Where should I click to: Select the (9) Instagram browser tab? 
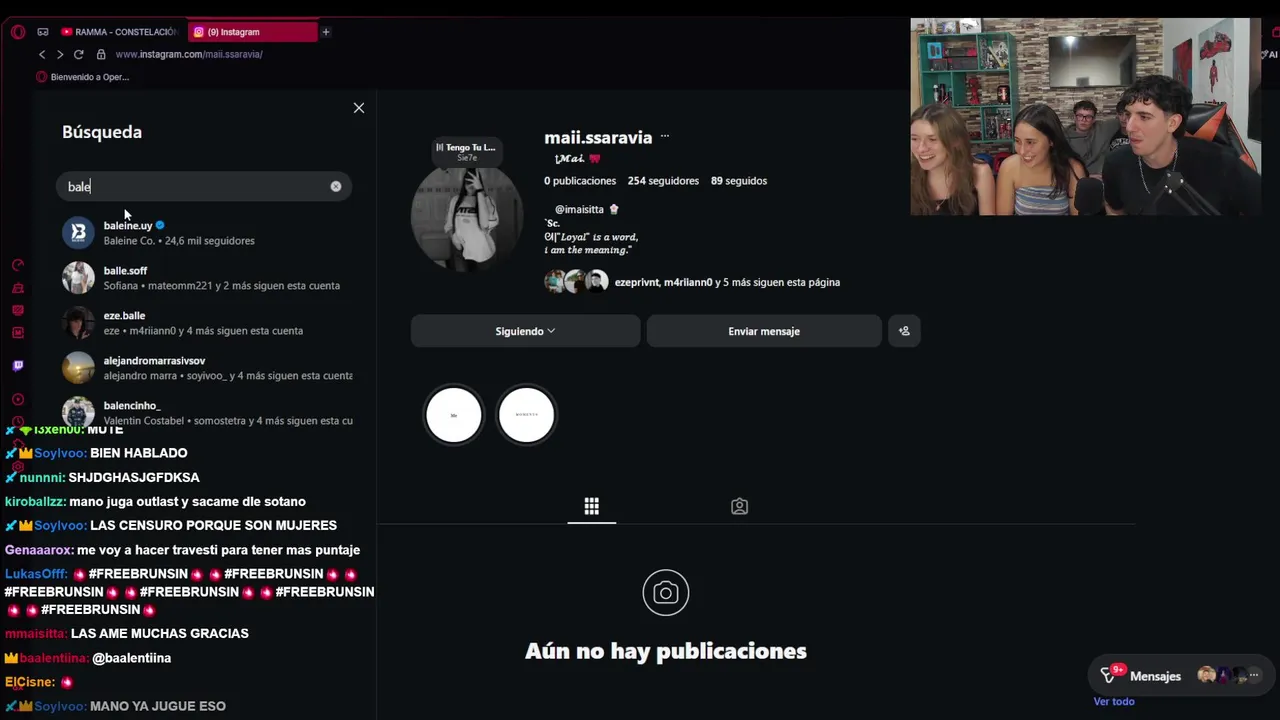tap(252, 32)
